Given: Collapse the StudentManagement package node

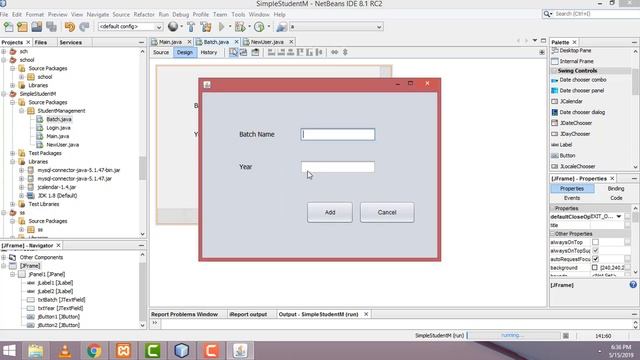Looking at the screenshot, I should (22, 111).
